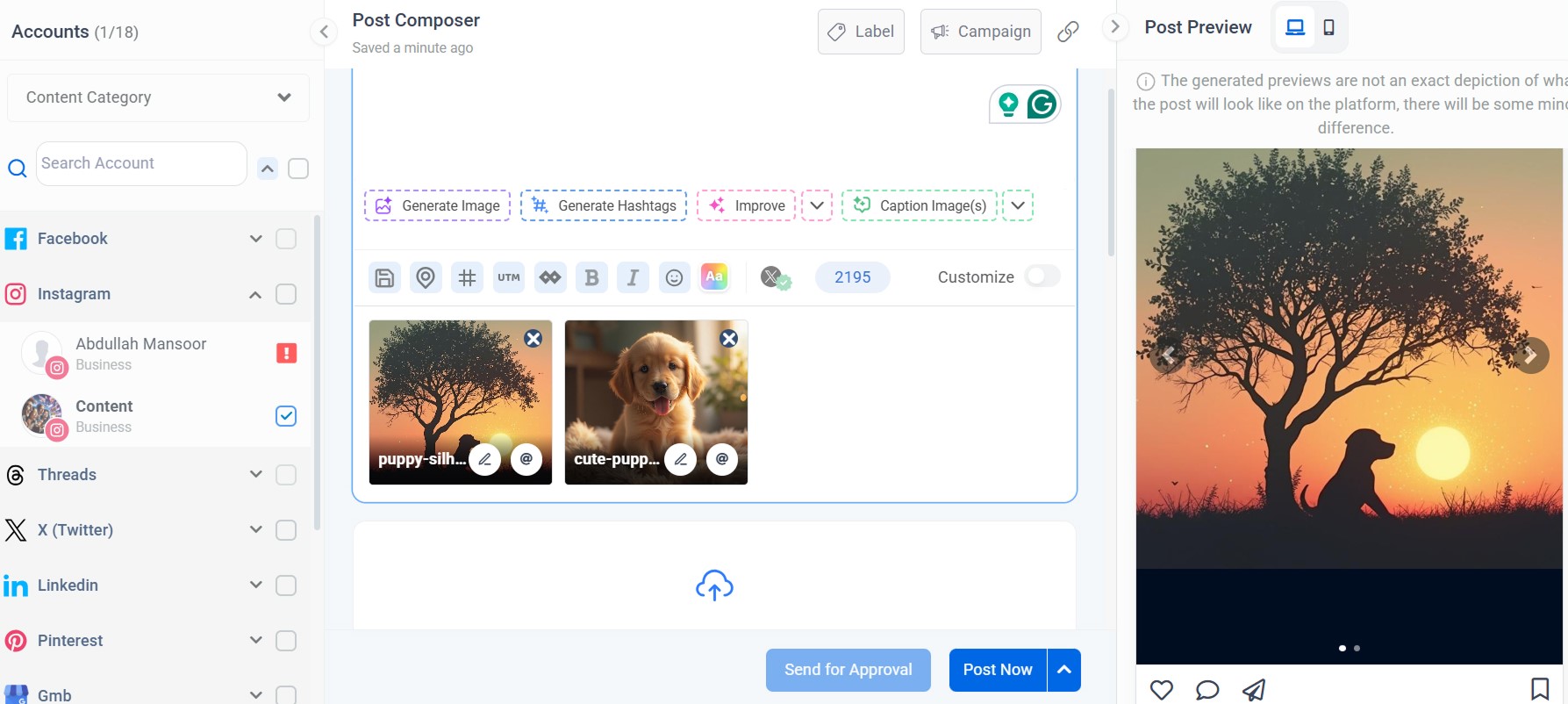
Task: Tag users on the cute-puppy image
Action: pos(722,459)
